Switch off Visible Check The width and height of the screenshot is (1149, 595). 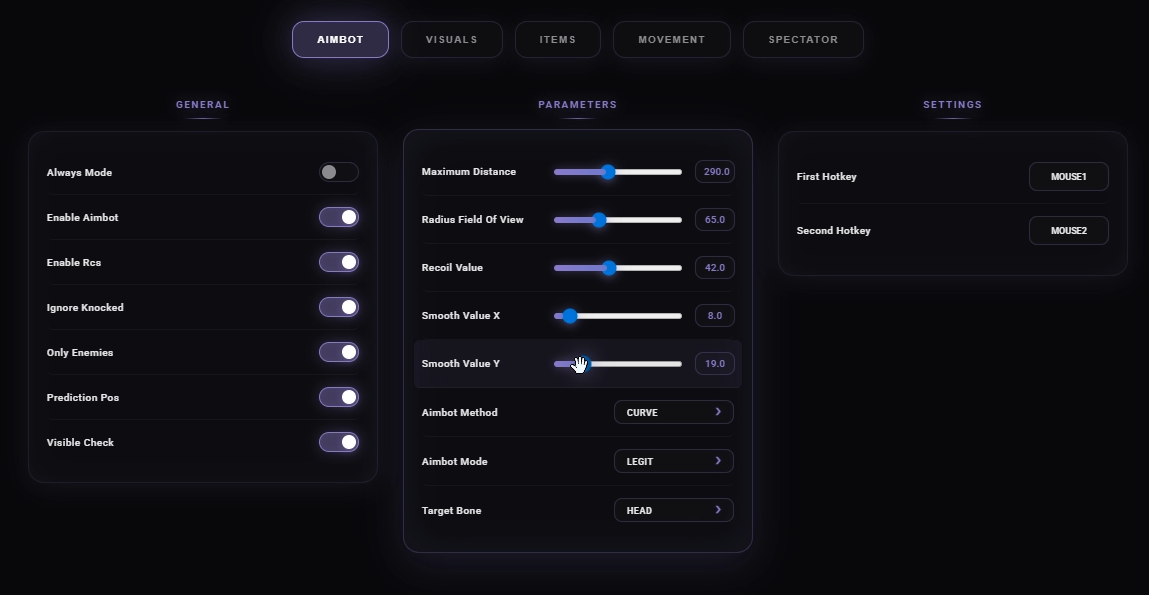pyautogui.click(x=339, y=442)
